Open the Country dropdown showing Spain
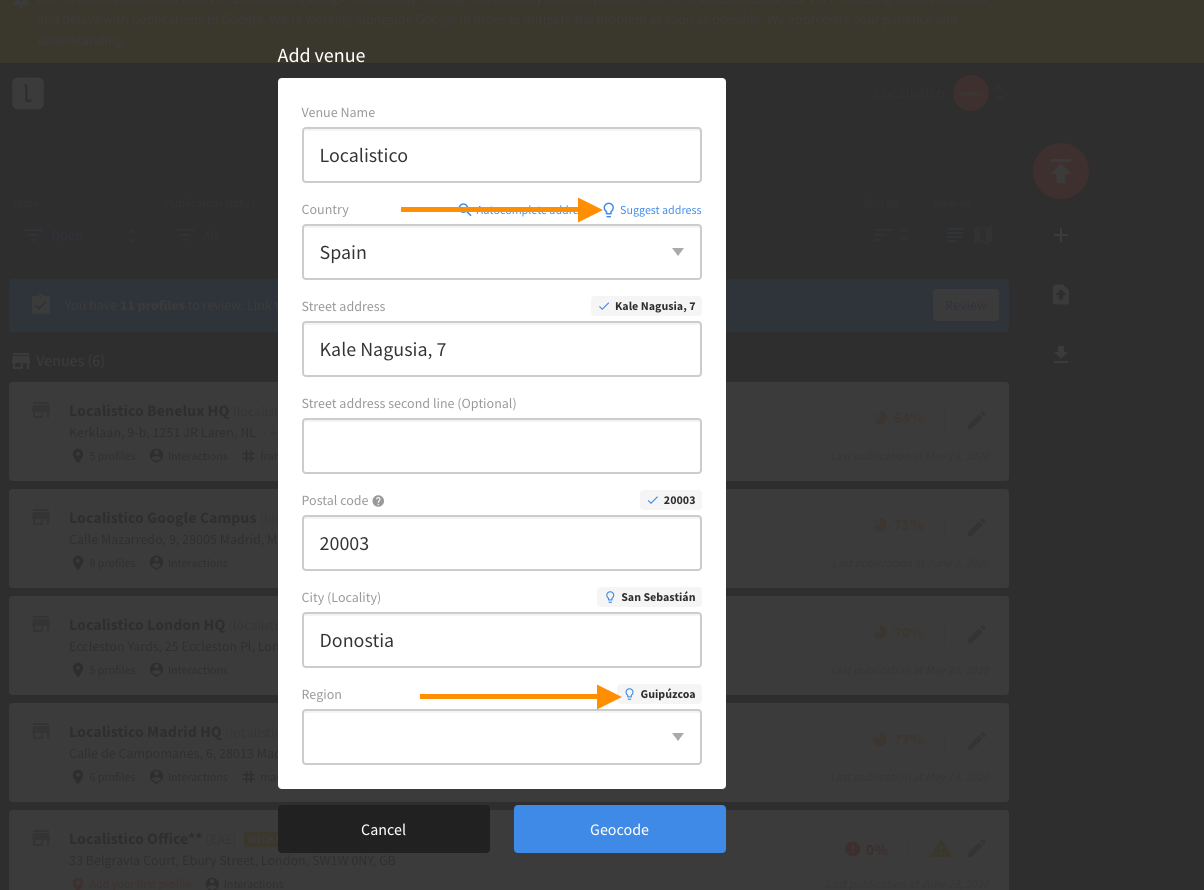The width and height of the screenshot is (1204, 890). (x=502, y=252)
